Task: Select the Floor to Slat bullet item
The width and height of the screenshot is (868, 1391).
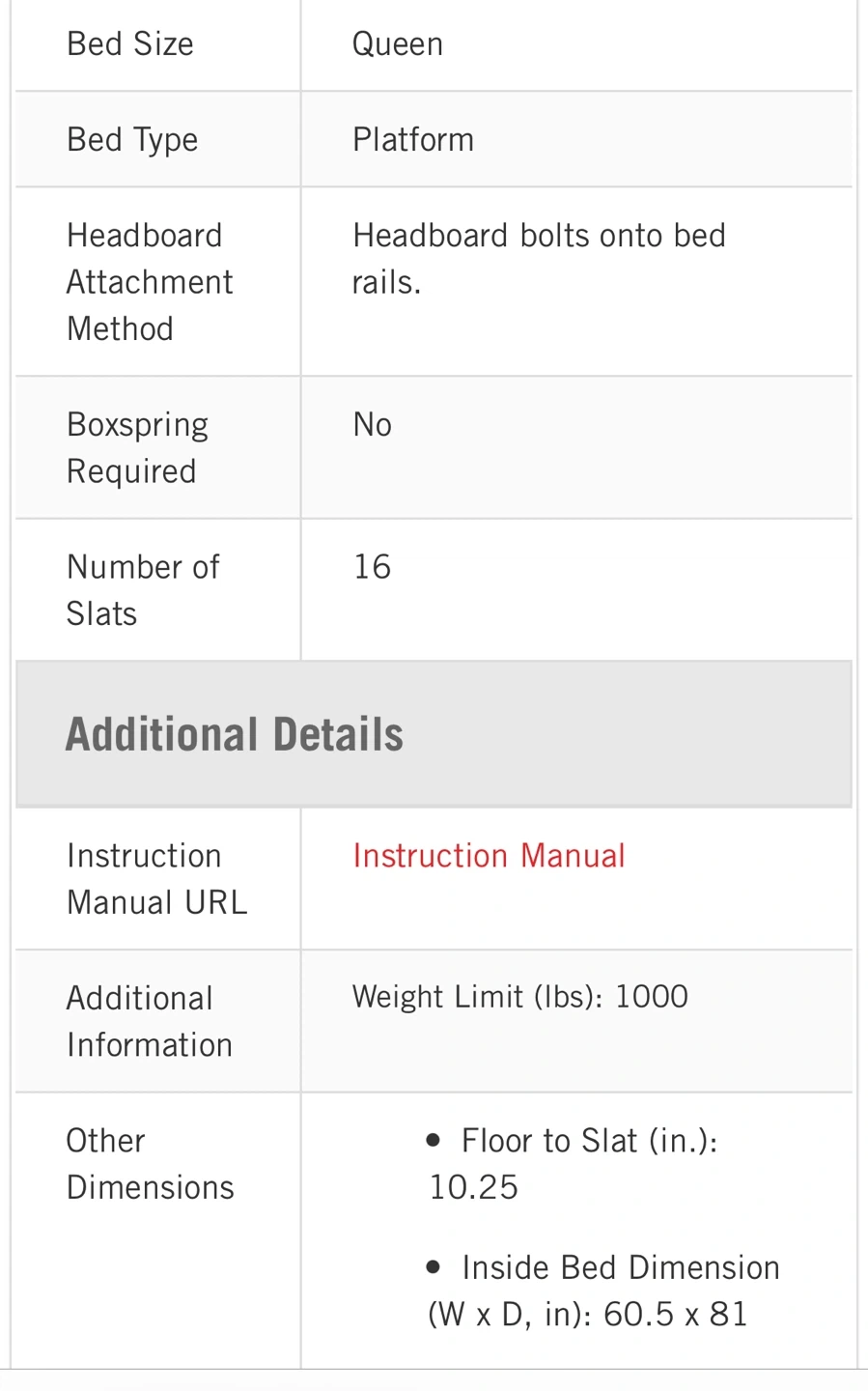Action: (x=588, y=1141)
